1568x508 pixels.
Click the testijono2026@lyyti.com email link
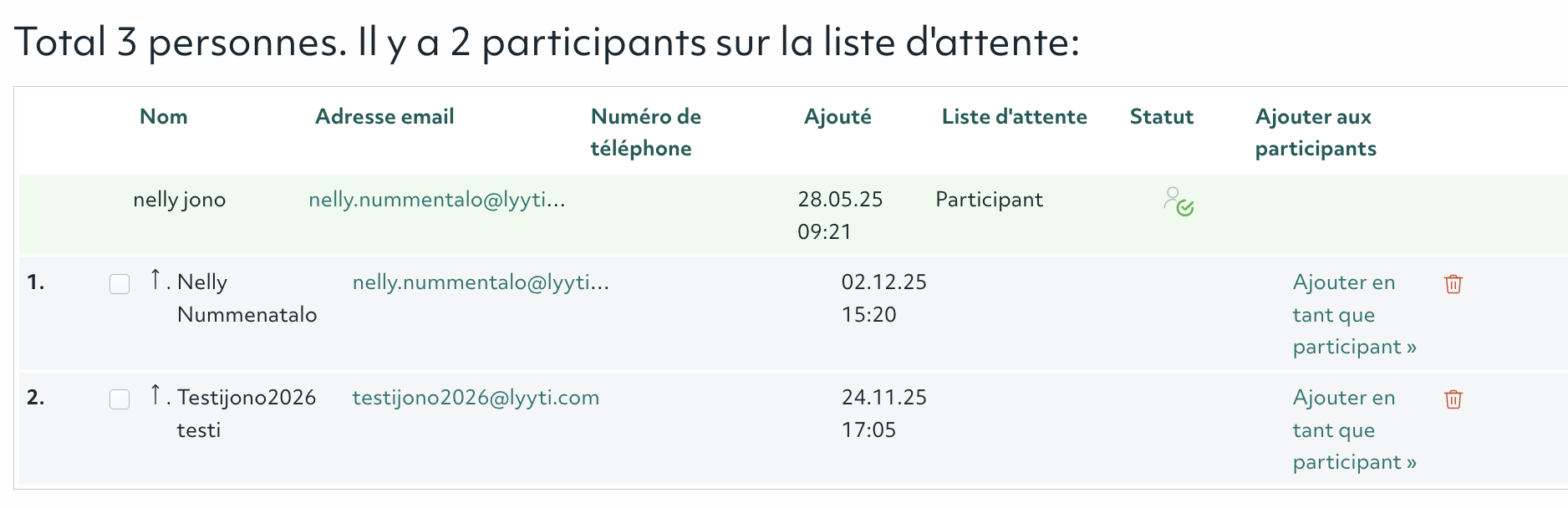[476, 398]
